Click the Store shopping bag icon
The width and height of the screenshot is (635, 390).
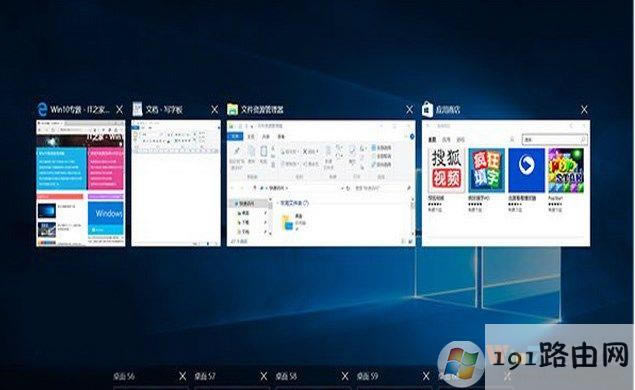(427, 109)
